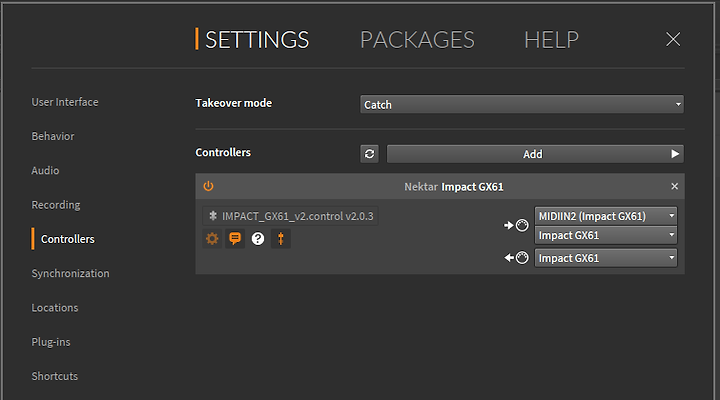This screenshot has width=720, height=400.
Task: Go to the Audio settings section
Action: tap(45, 170)
